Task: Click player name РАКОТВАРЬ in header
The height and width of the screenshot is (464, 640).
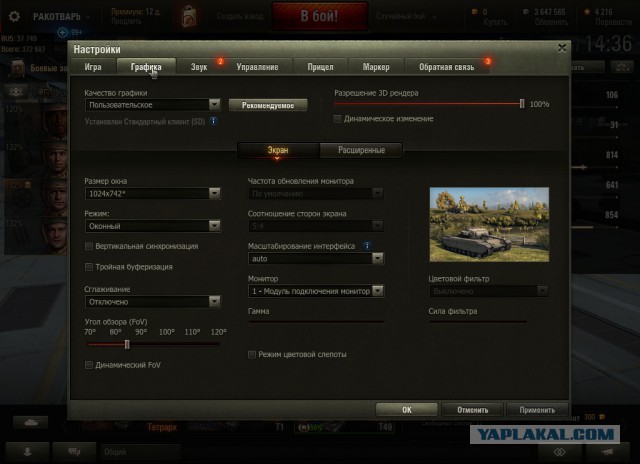Action: (x=57, y=17)
